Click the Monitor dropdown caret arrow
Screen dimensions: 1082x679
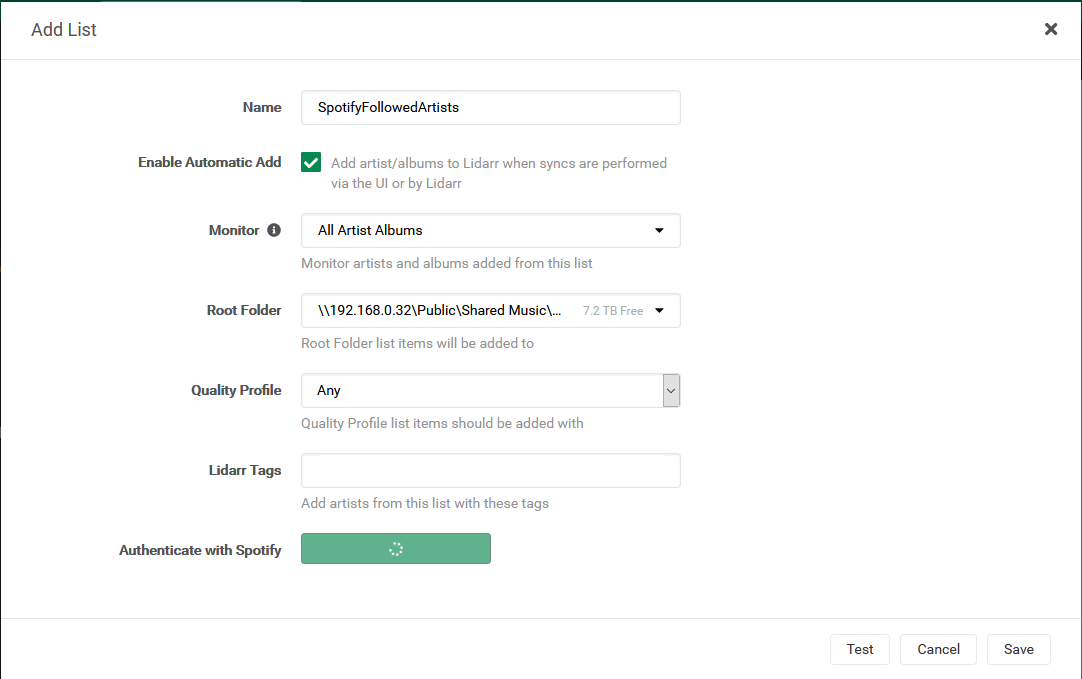[659, 230]
